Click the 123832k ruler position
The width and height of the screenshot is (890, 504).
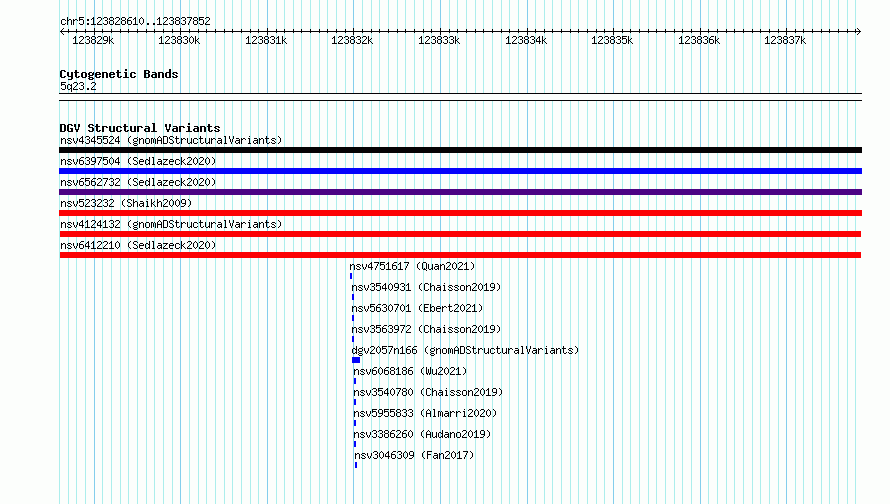coord(352,40)
